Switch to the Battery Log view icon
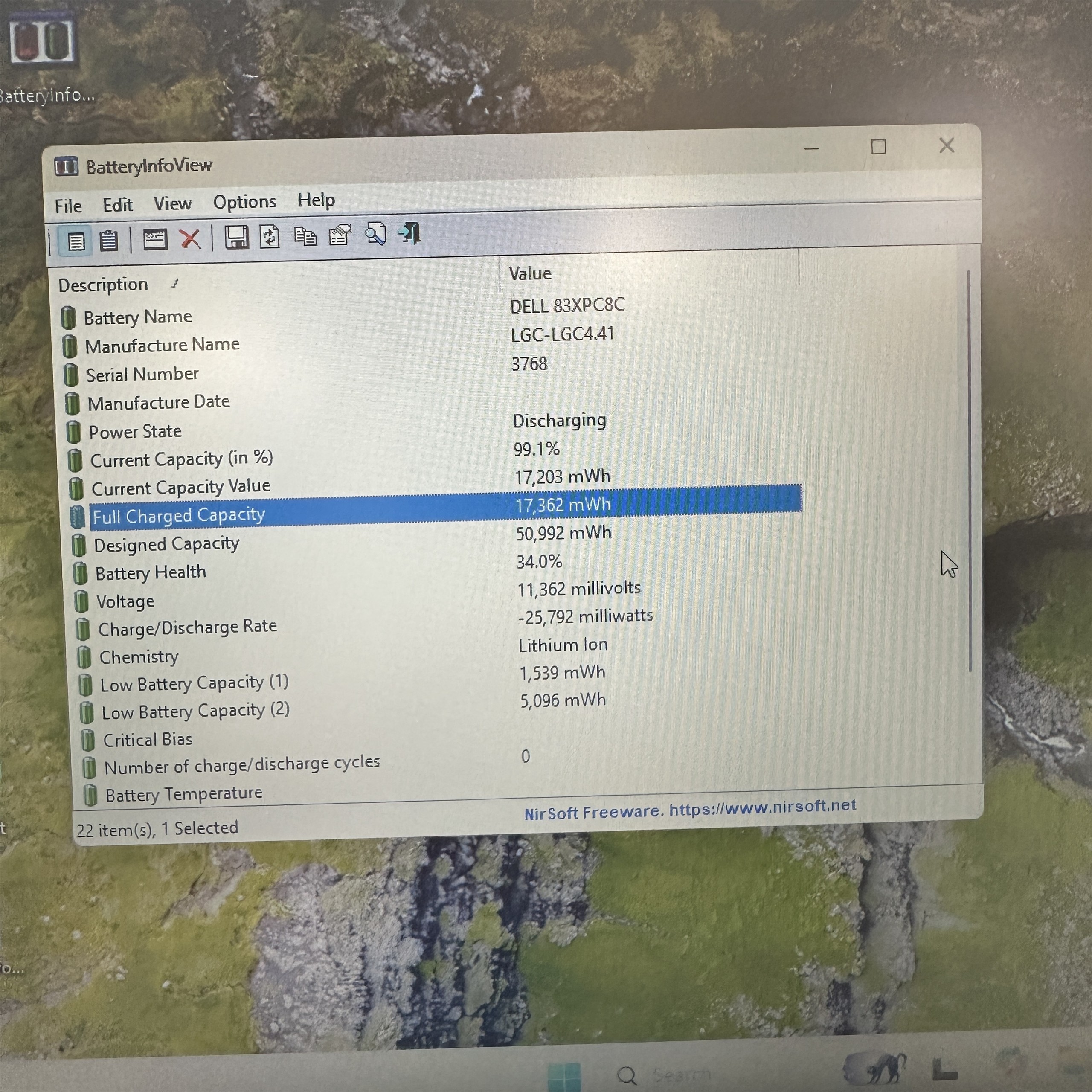Image resolution: width=1092 pixels, height=1092 pixels. (x=108, y=241)
